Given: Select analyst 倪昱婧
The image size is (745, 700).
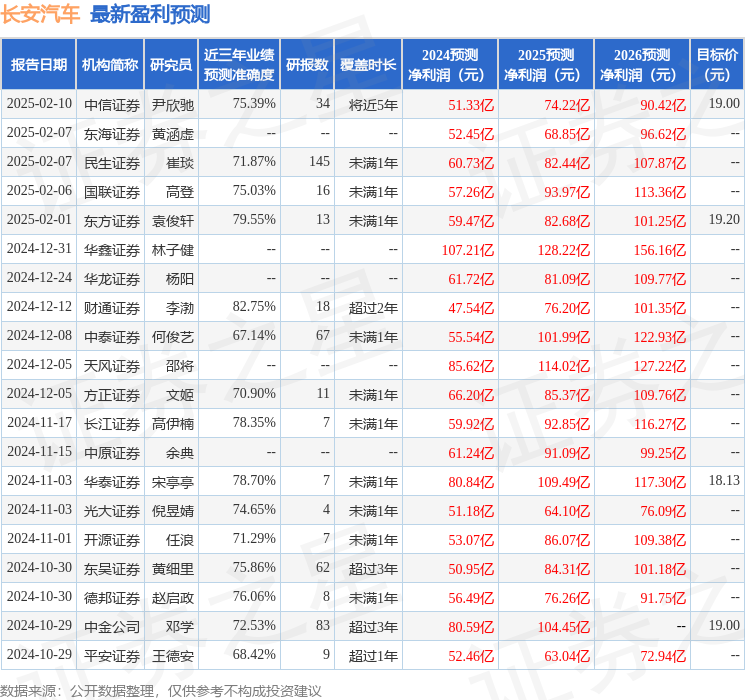Looking at the screenshot, I should (x=172, y=511).
